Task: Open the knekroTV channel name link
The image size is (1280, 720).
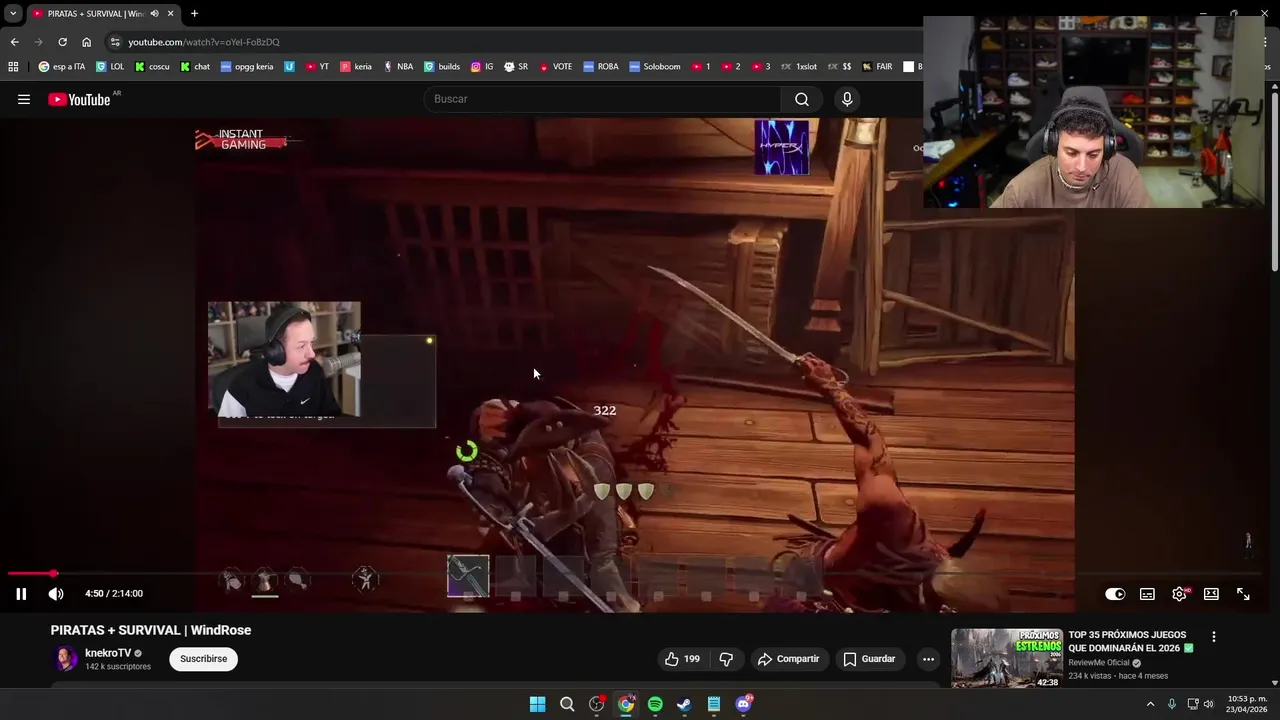Action: coord(108,653)
